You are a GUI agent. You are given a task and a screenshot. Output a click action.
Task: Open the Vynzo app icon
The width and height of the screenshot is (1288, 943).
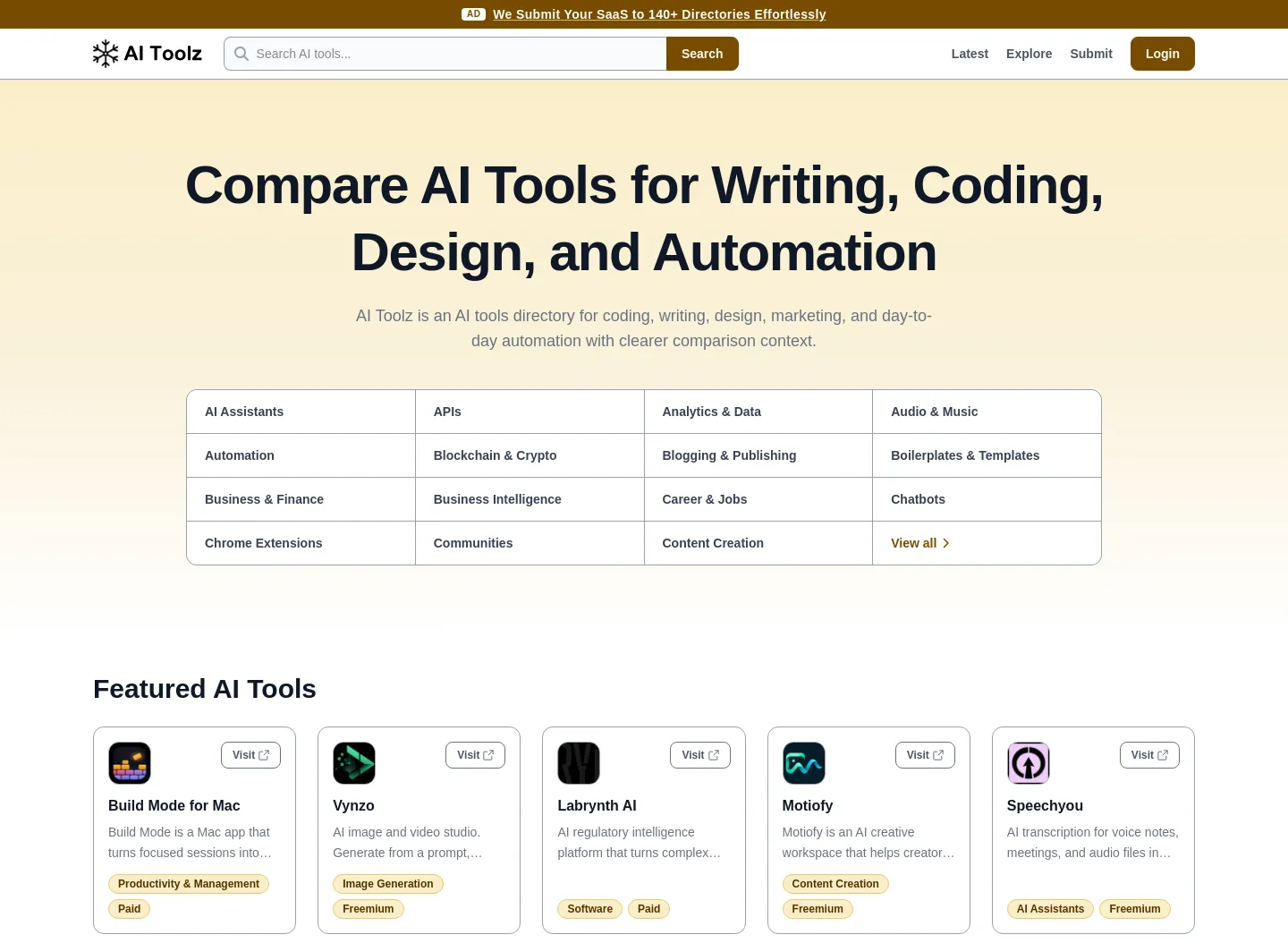tap(354, 763)
